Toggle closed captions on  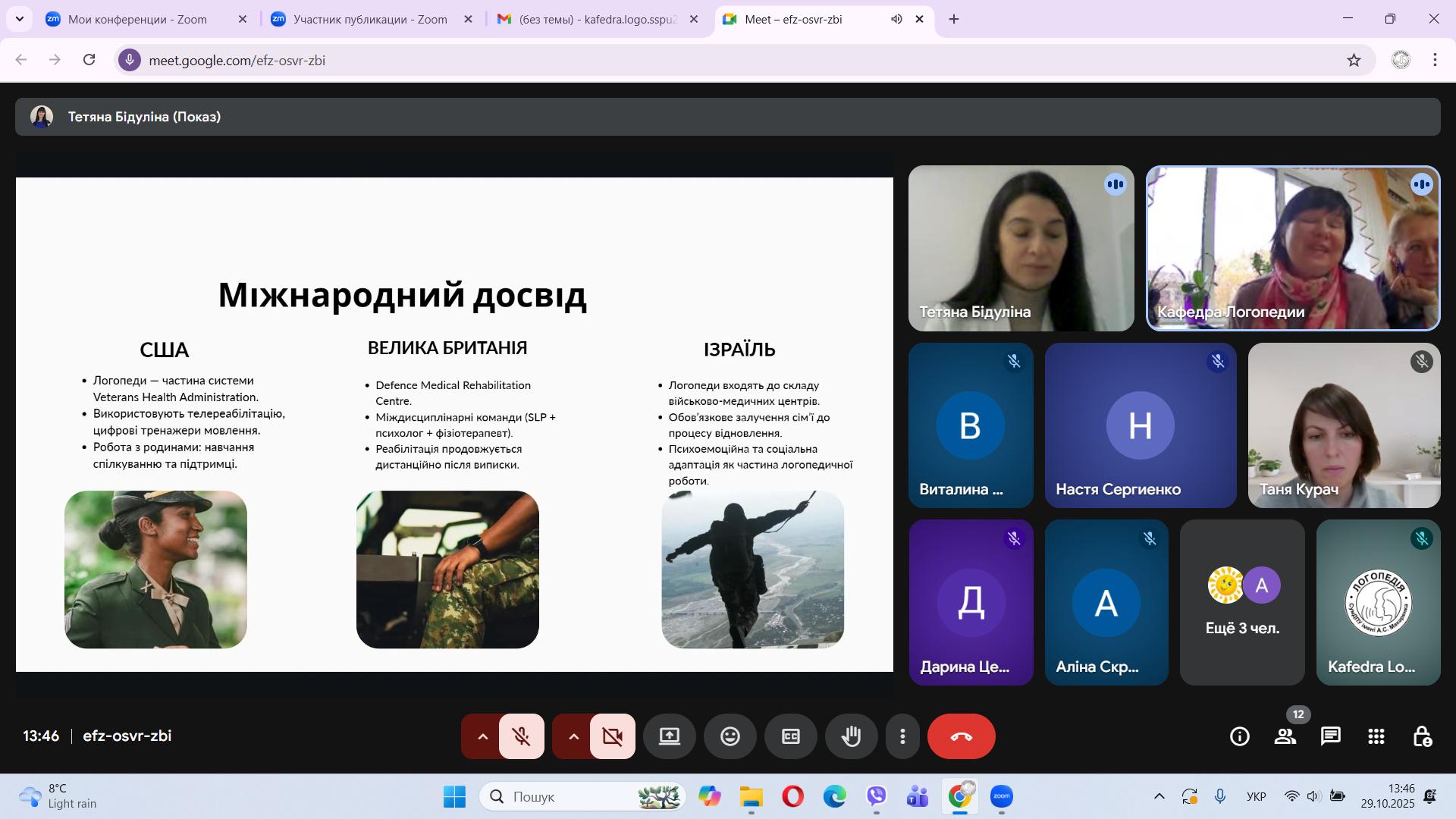[x=790, y=736]
